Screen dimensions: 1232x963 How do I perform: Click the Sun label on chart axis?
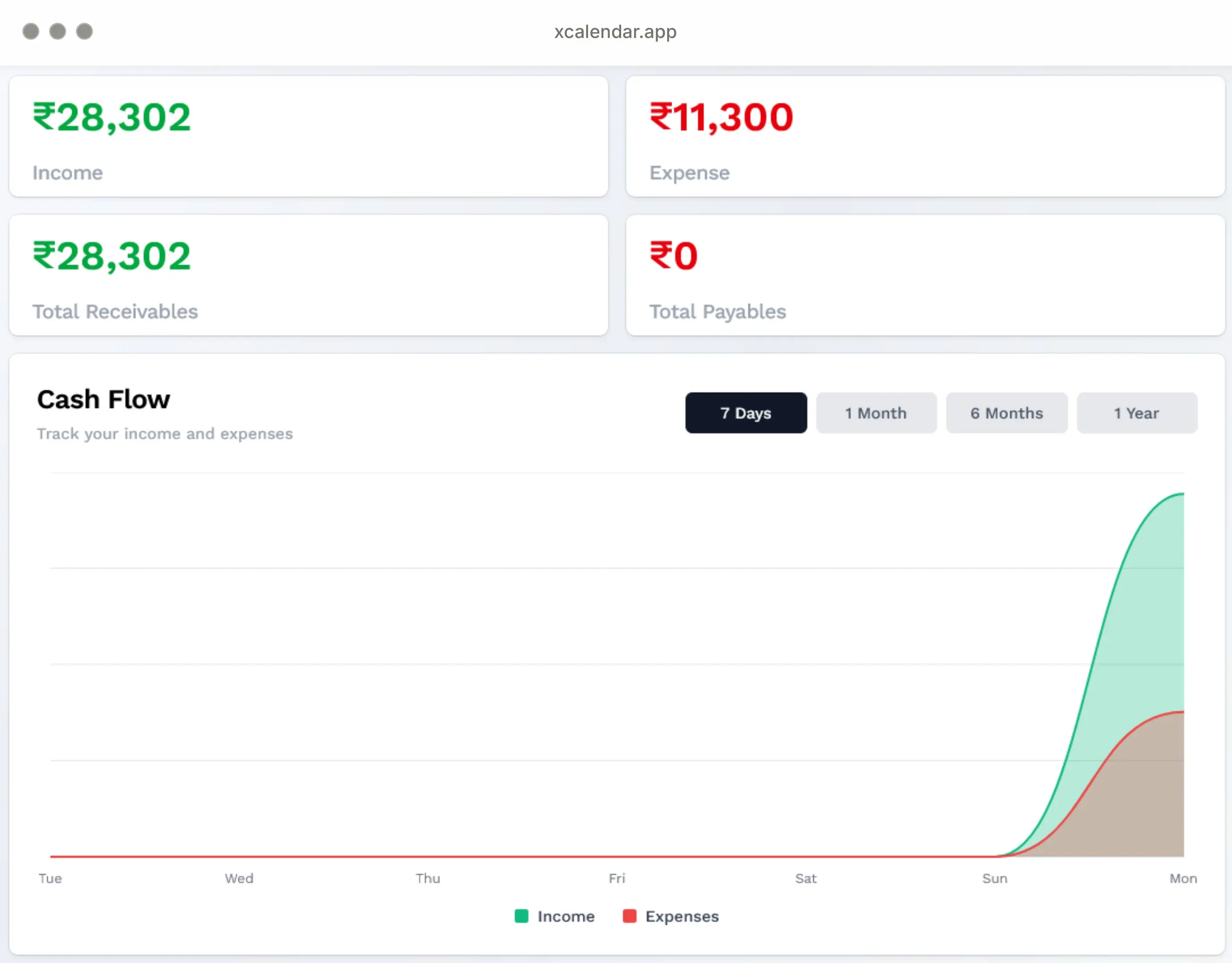click(x=995, y=879)
